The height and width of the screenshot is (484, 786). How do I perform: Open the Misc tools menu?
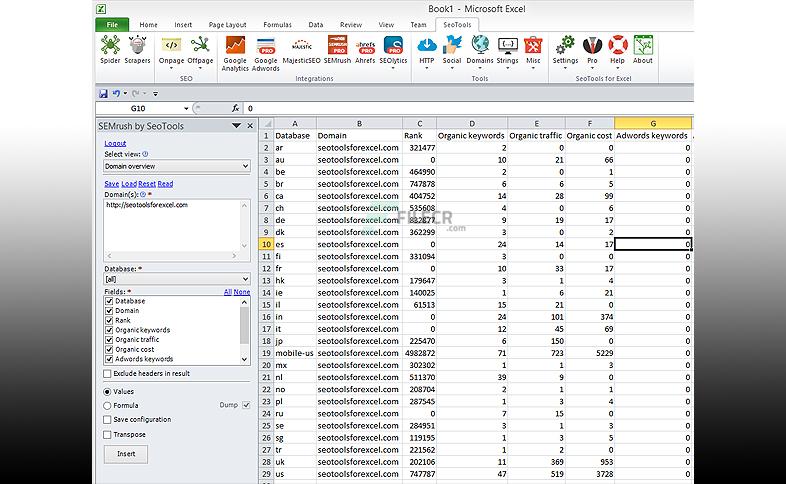[x=533, y=52]
